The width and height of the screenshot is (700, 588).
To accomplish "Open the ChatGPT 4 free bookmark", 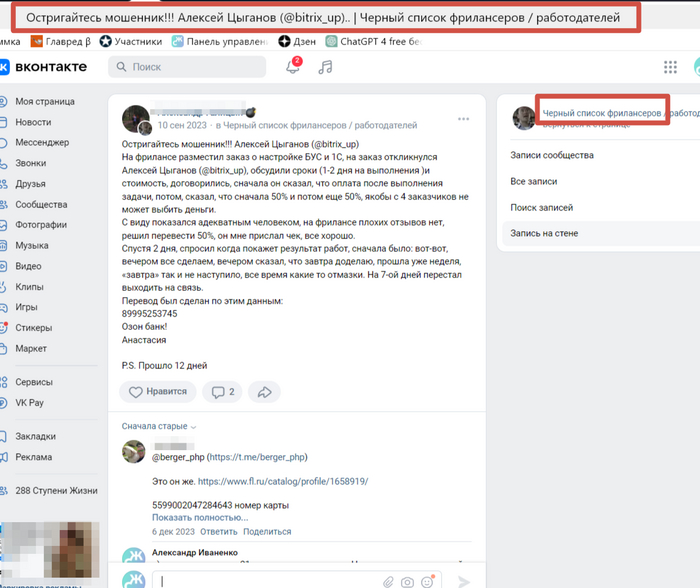I will 374,42.
